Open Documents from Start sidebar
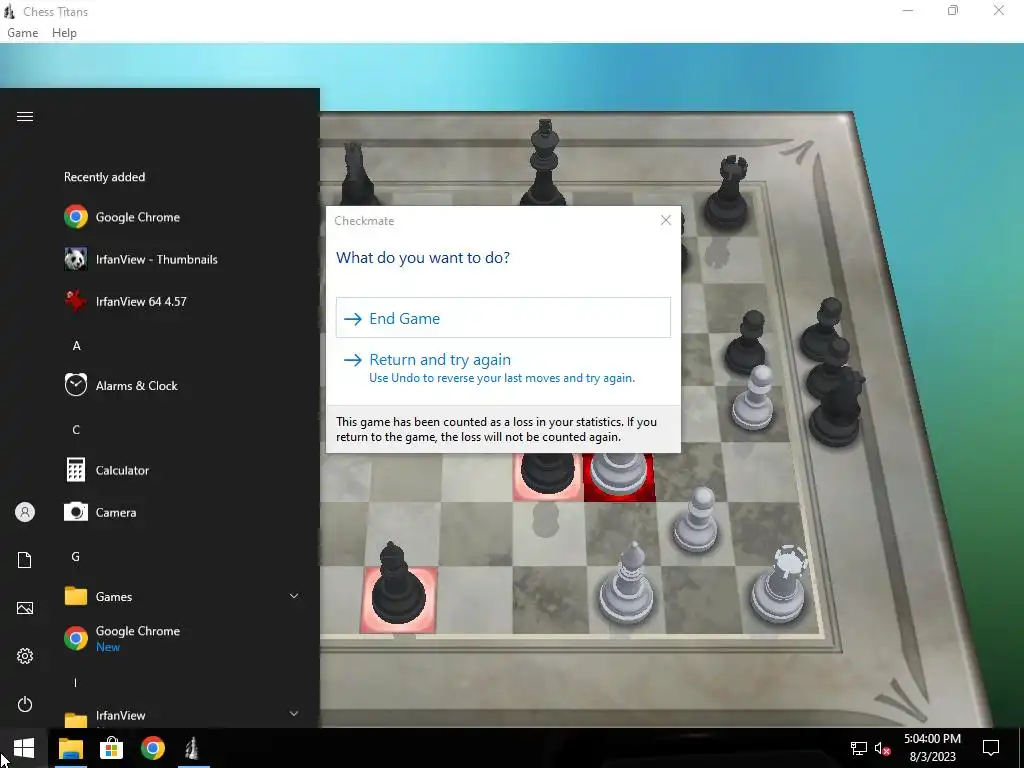The image size is (1024, 768). tap(25, 560)
